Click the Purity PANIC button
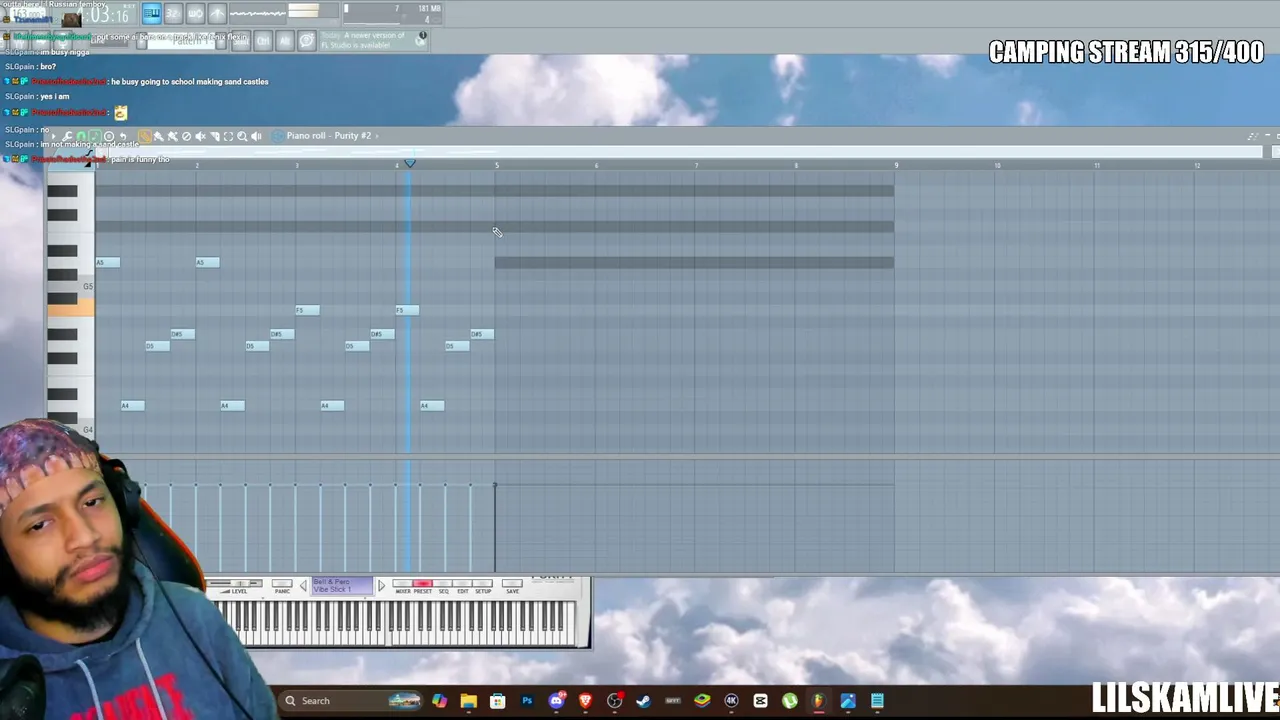 click(283, 585)
